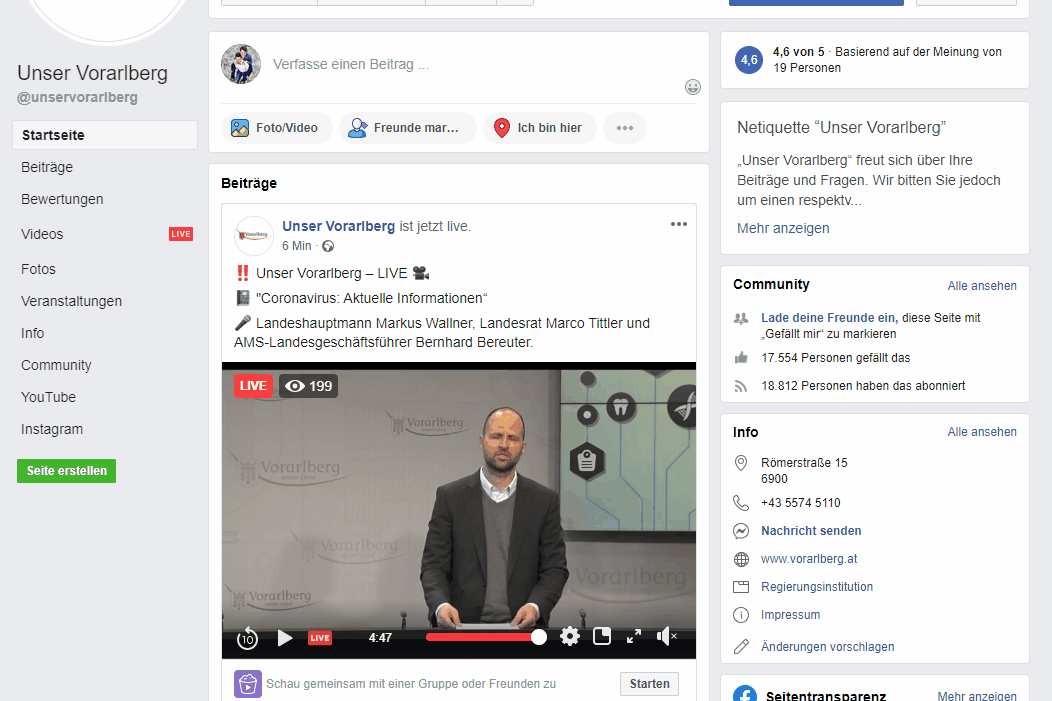Click the Impressum link
The width and height of the screenshot is (1052, 701).
[x=790, y=615]
